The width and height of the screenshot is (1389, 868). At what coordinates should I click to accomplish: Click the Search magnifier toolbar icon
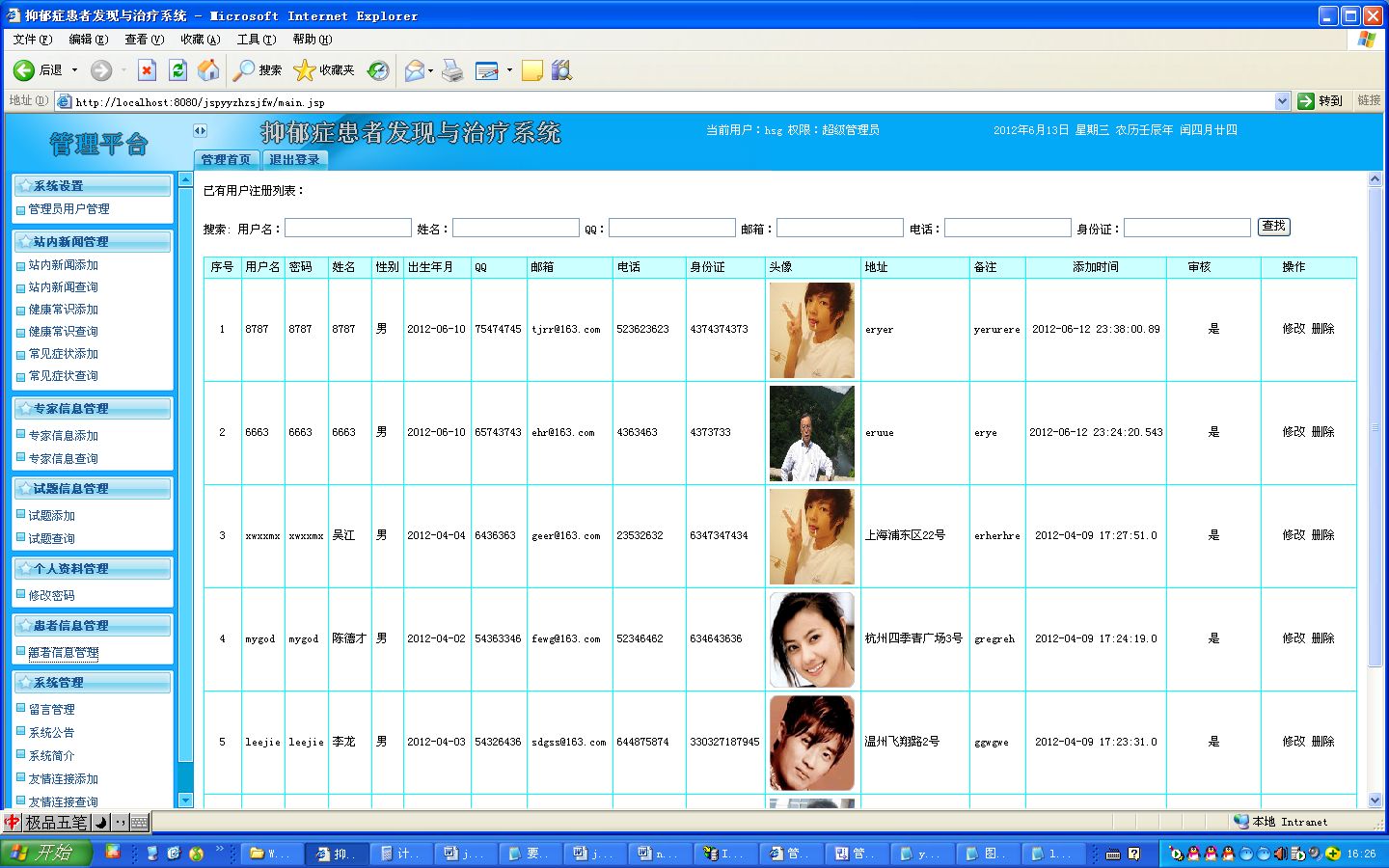[245, 70]
